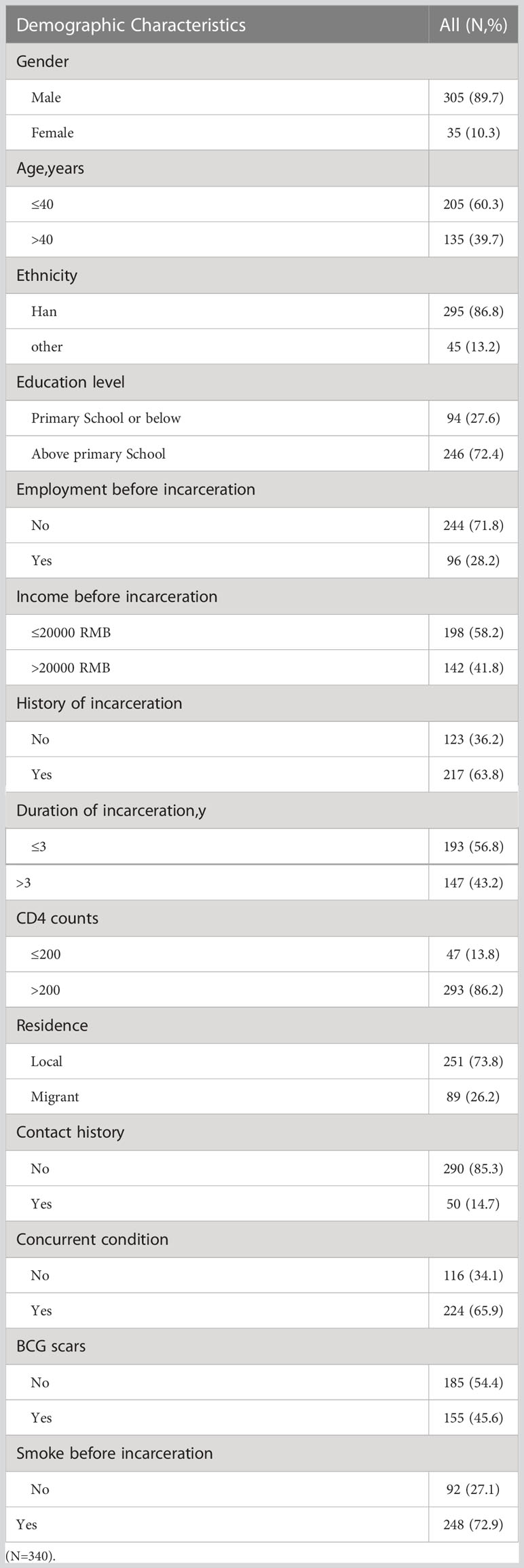Click the >20000 RMB value 142 (41.8)

coord(473,668)
